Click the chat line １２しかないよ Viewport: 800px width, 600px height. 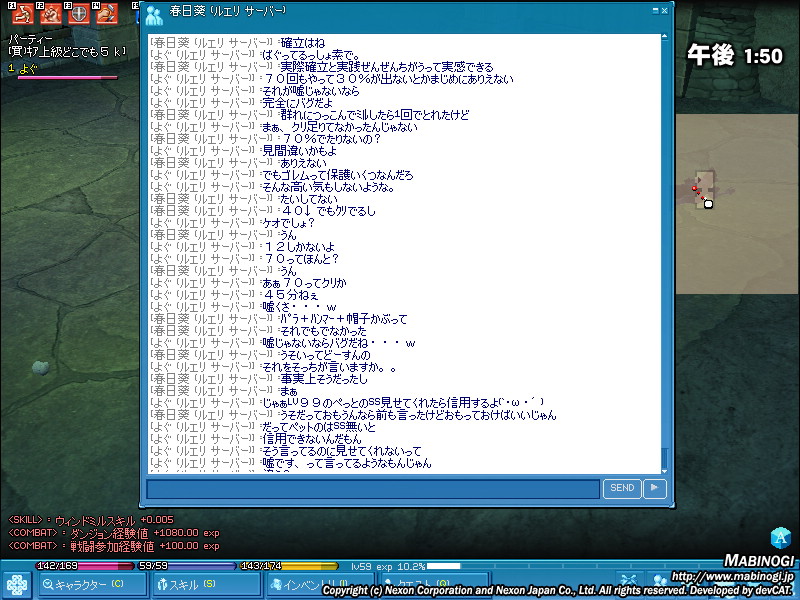[x=298, y=247]
